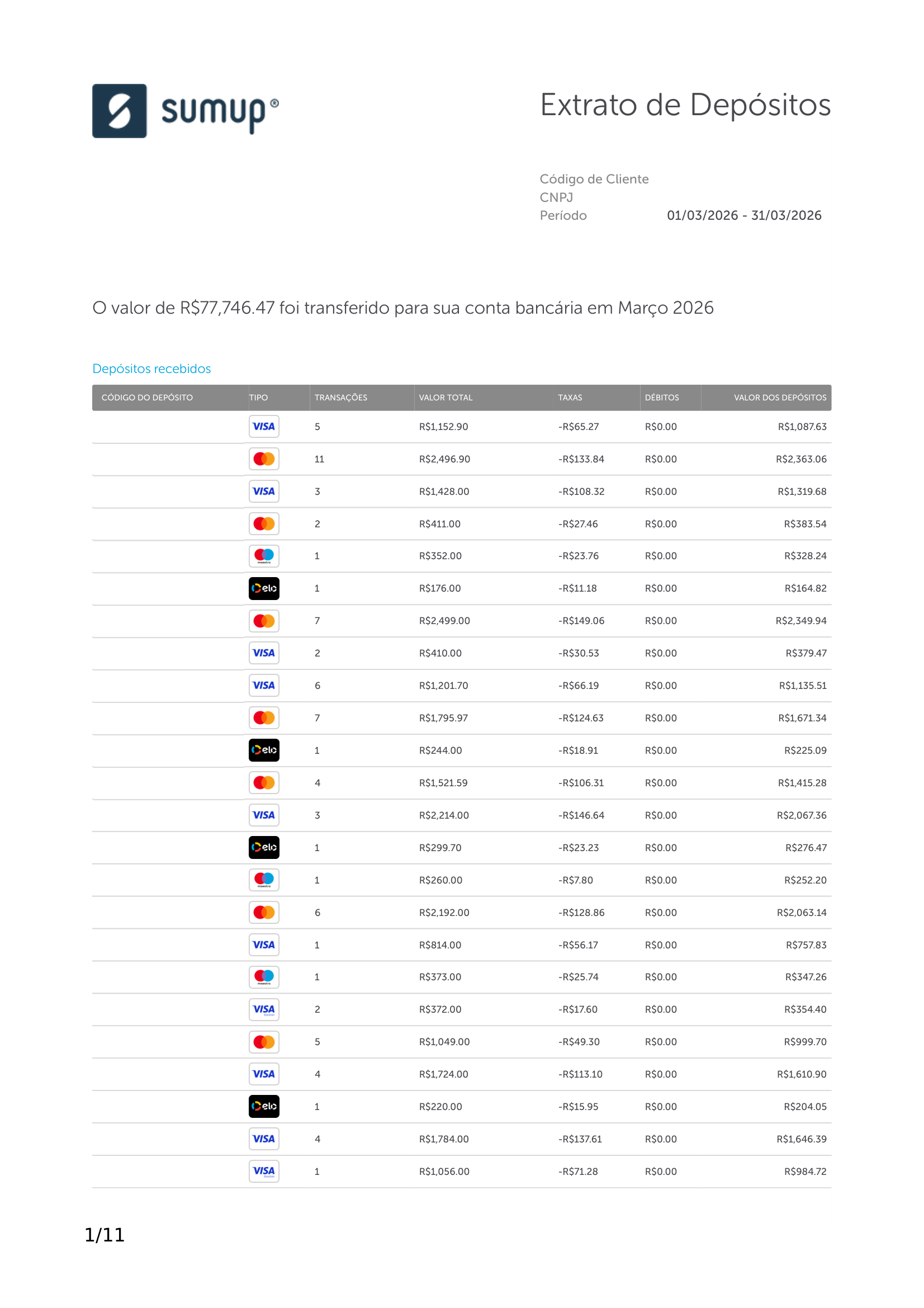Image resolution: width=924 pixels, height=1308 pixels.
Task: Click the SumUp logo icon
Action: [119, 111]
